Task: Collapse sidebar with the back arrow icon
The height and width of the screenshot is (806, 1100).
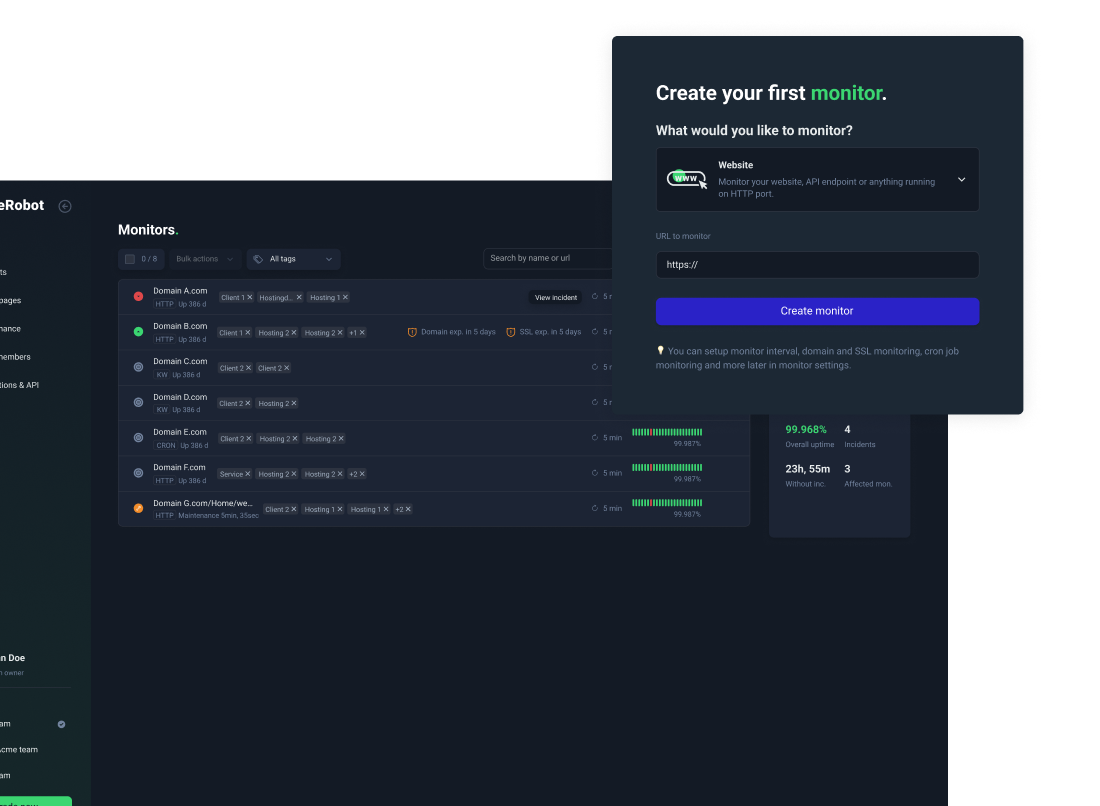Action: click(65, 206)
